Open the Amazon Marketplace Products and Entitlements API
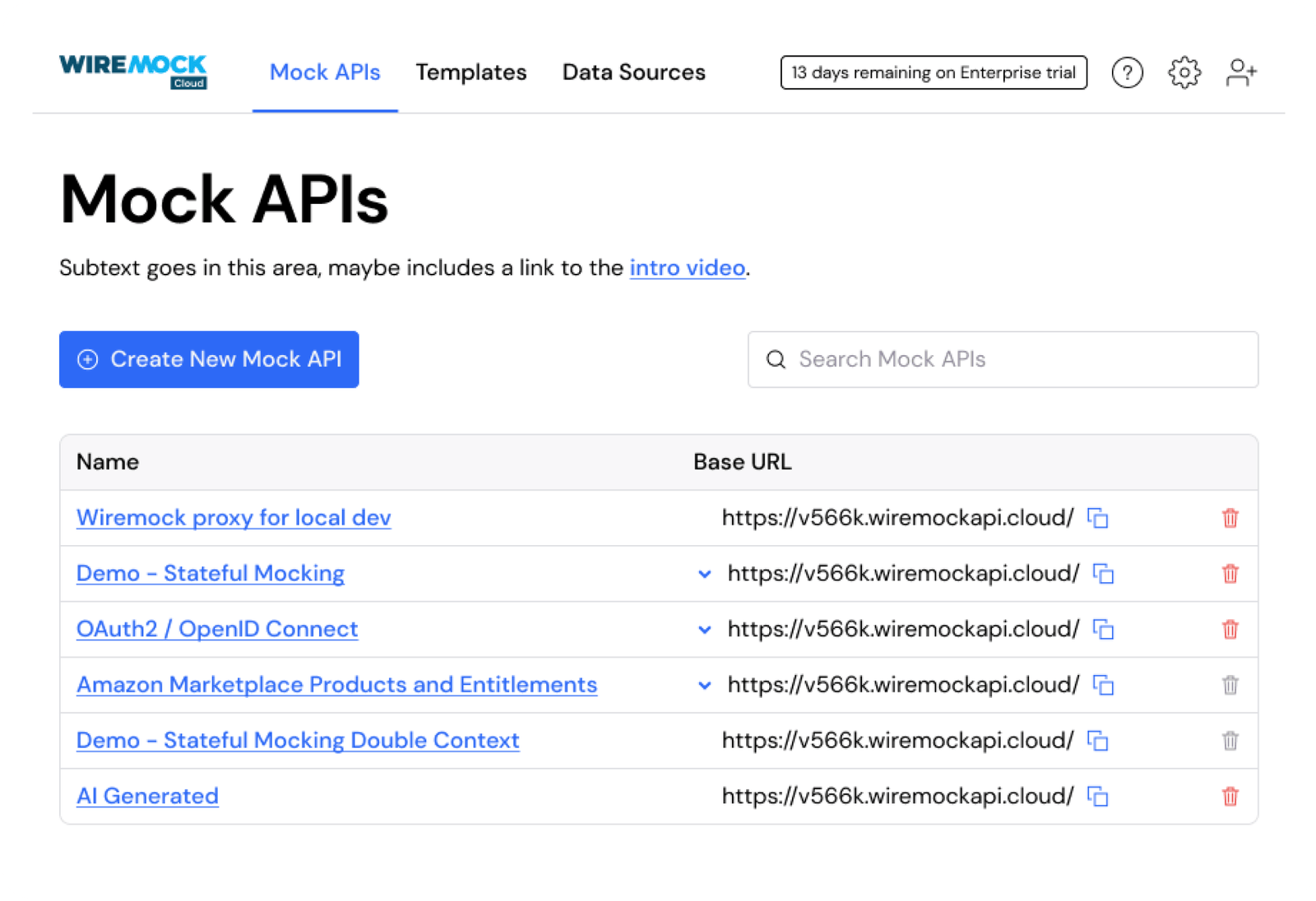1316x901 pixels. (x=336, y=684)
